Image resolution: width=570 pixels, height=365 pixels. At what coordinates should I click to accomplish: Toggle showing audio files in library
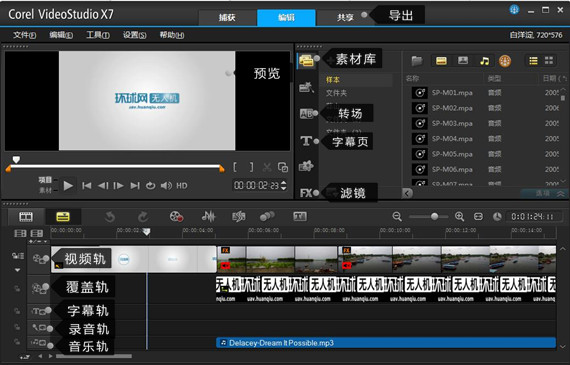tap(484, 61)
